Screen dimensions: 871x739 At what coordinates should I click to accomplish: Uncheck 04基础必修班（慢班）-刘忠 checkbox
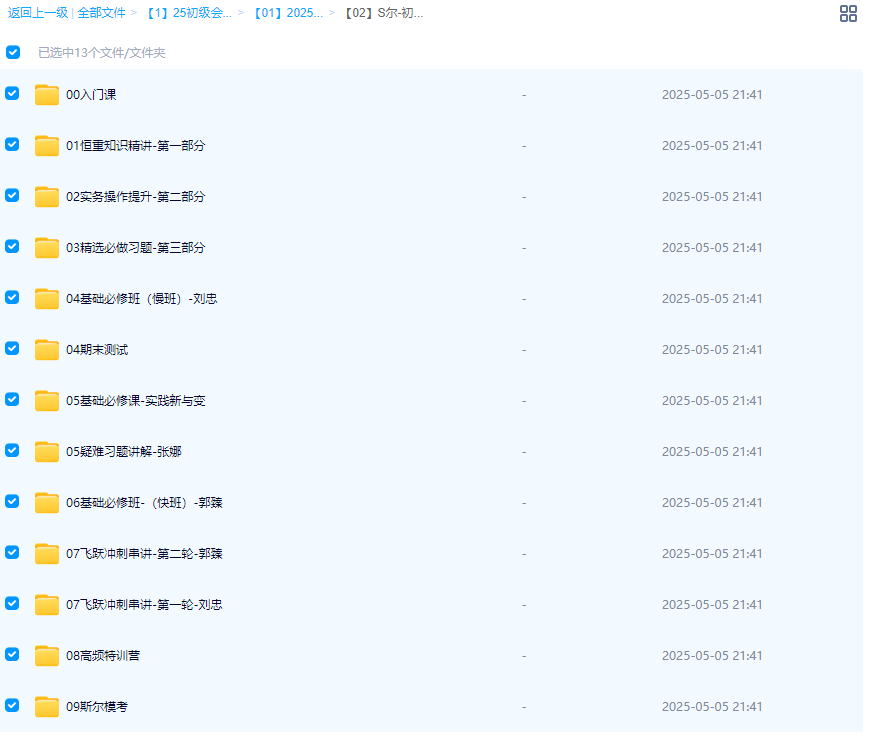pos(12,298)
